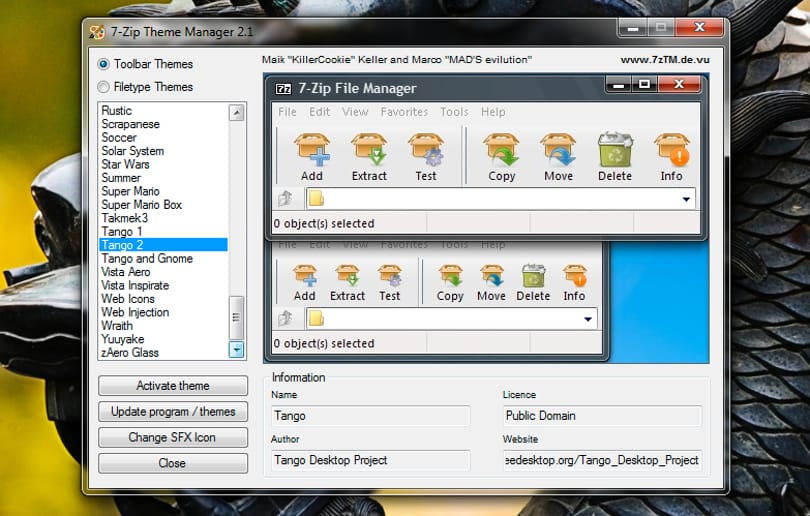Select the Toolbar Themes radio button
810x516 pixels.
[x=103, y=64]
